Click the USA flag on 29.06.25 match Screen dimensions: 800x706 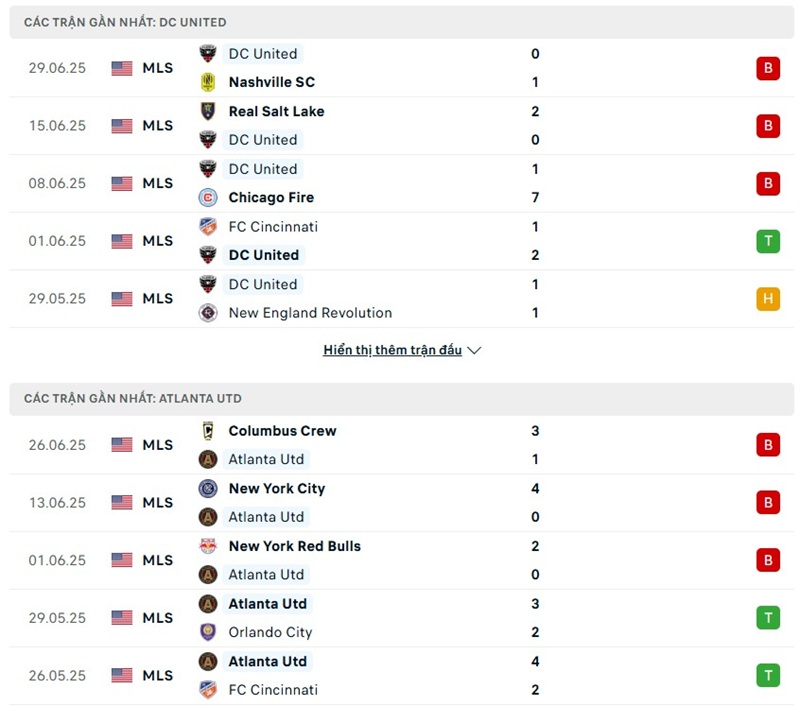click(122, 68)
